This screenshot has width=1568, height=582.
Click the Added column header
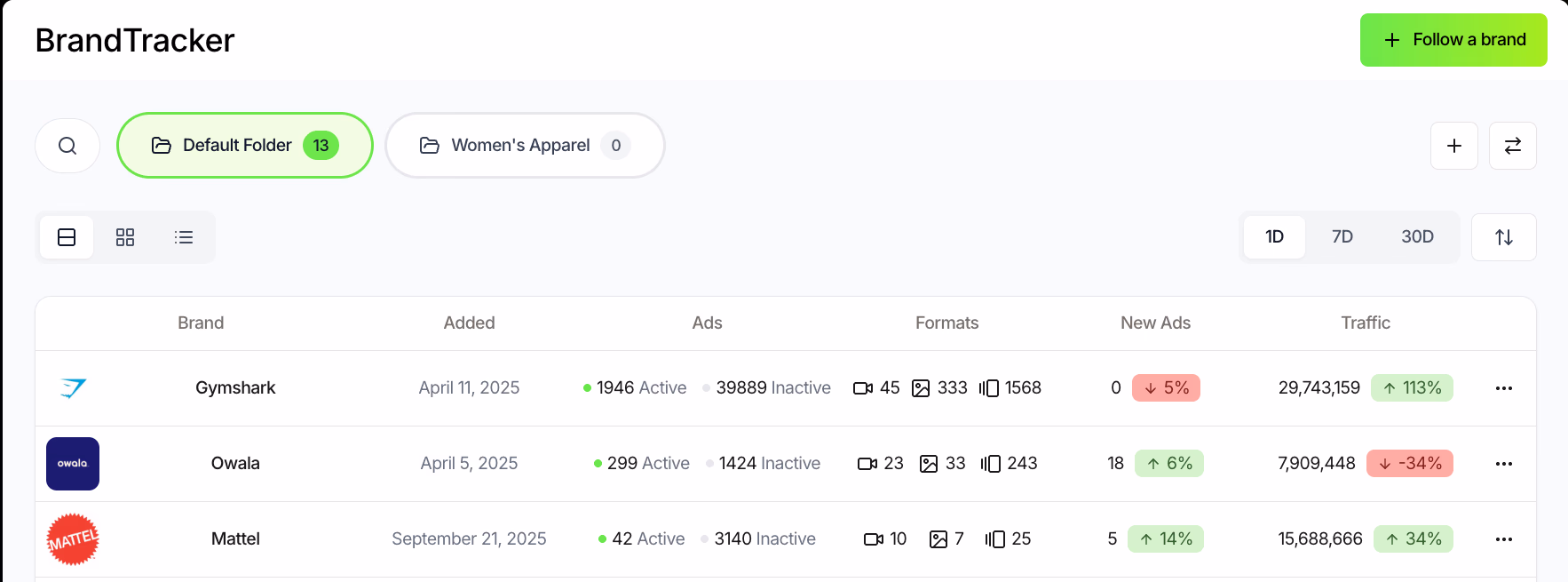pyautogui.click(x=469, y=323)
